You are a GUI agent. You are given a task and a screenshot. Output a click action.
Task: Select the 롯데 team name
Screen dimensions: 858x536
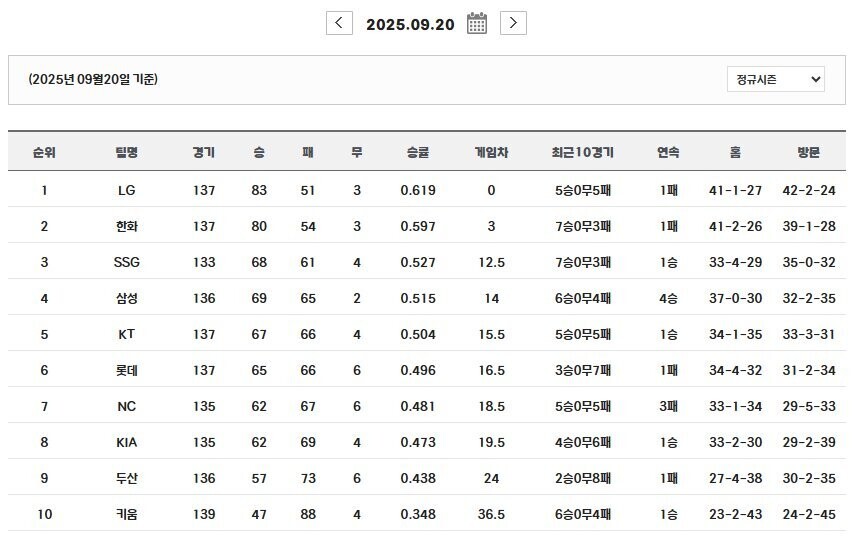(126, 370)
